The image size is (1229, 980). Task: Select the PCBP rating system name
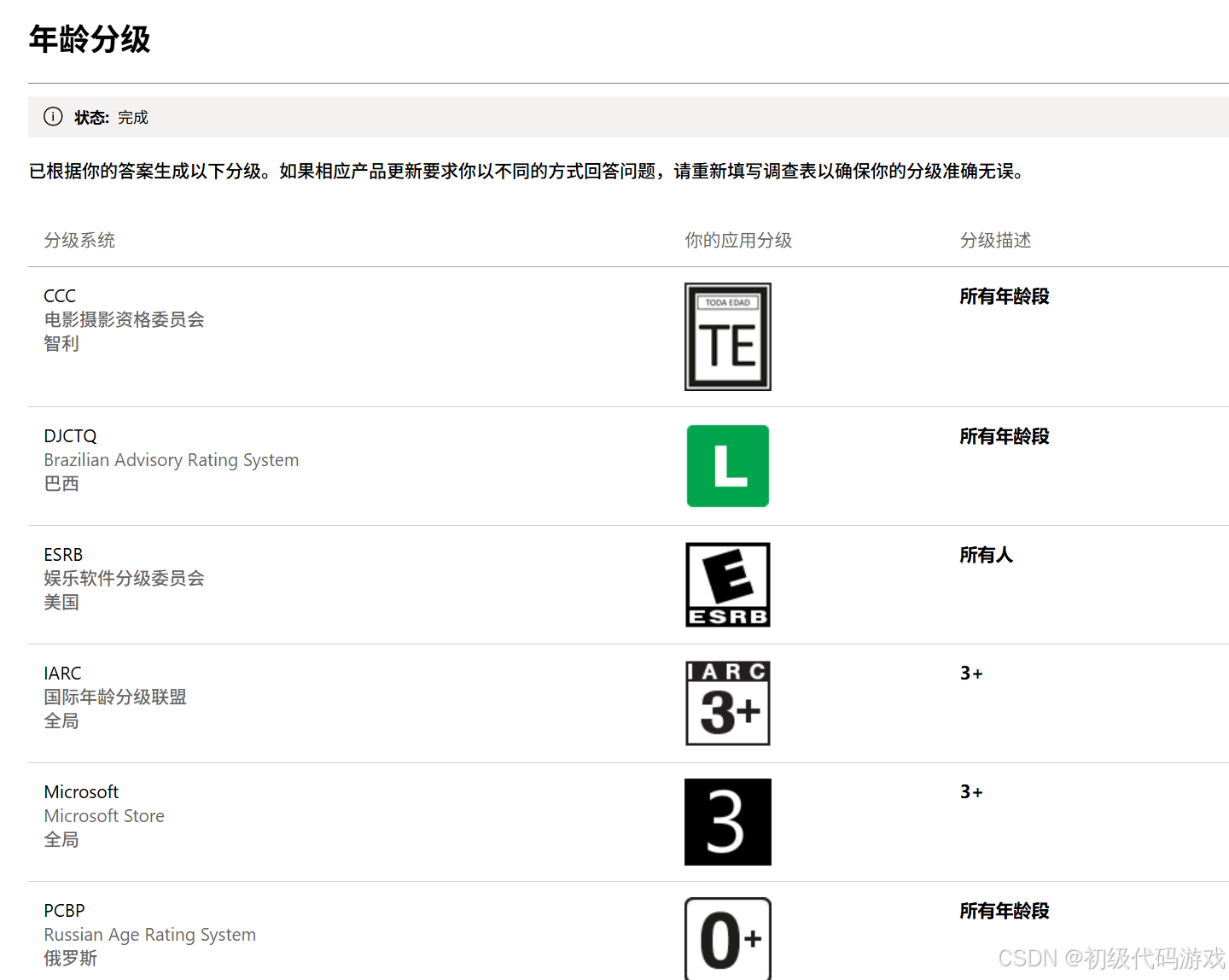(64, 911)
